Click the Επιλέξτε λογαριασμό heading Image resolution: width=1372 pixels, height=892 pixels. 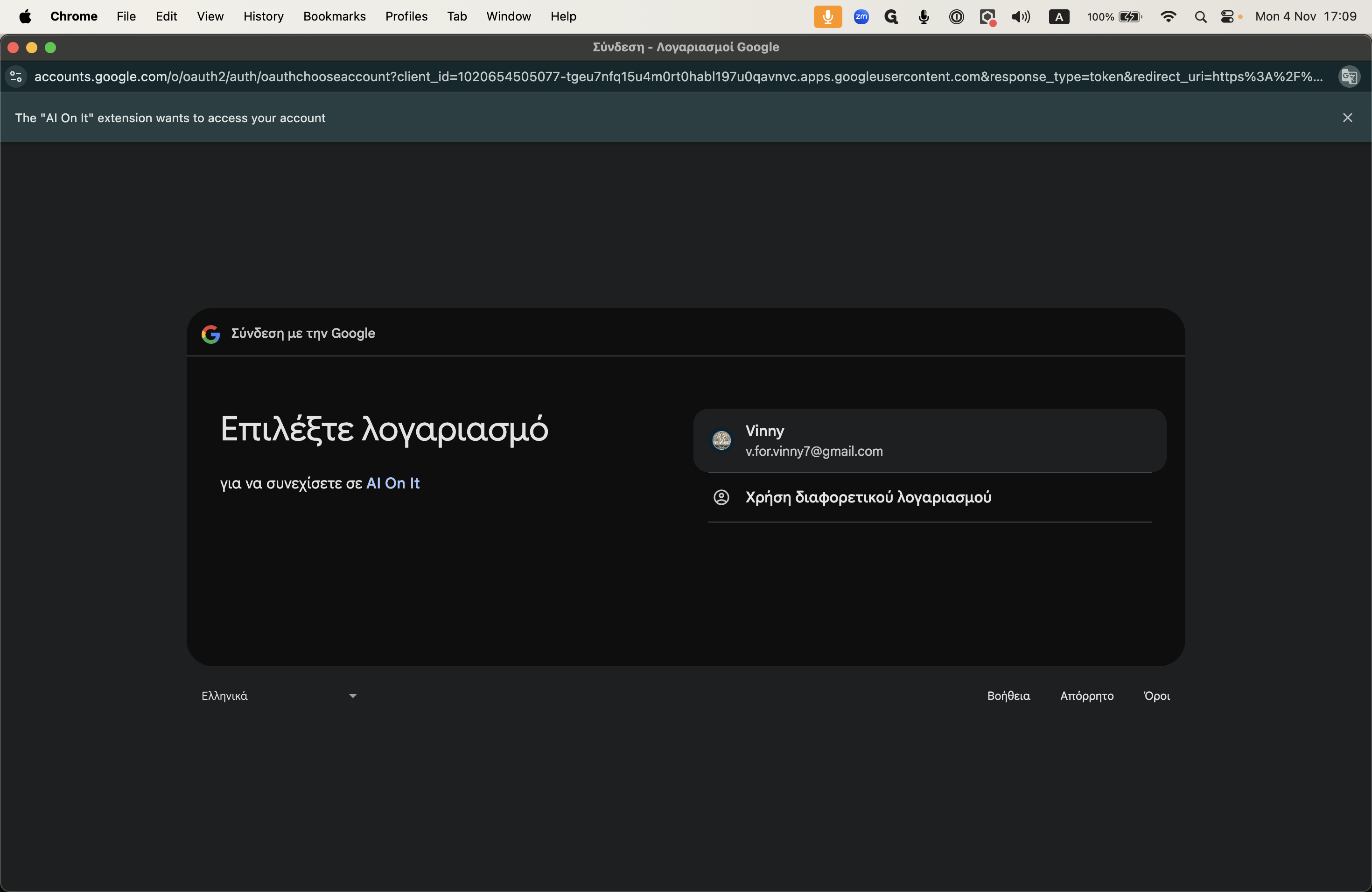(384, 429)
